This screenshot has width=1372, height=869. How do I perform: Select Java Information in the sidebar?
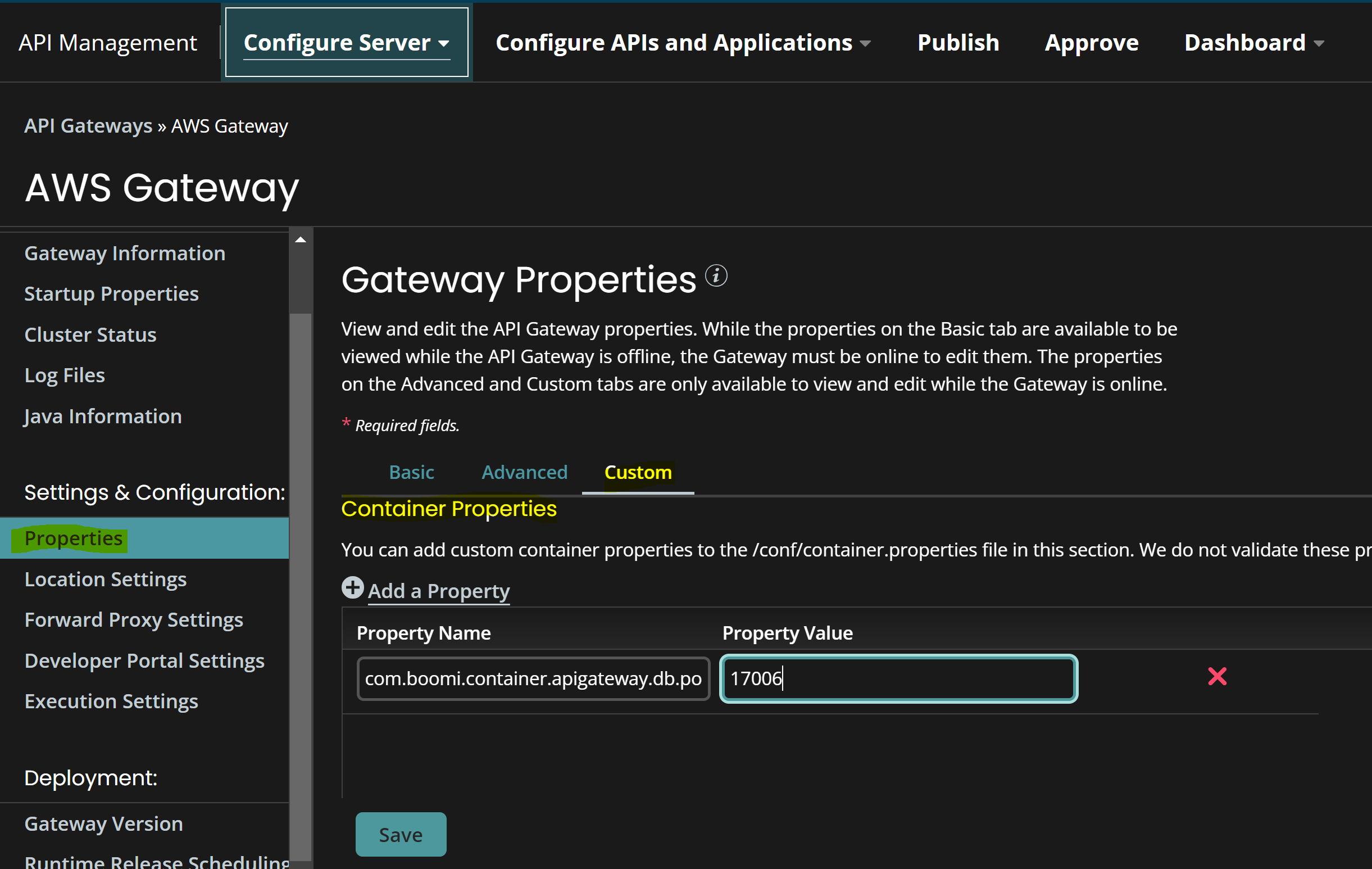(103, 416)
